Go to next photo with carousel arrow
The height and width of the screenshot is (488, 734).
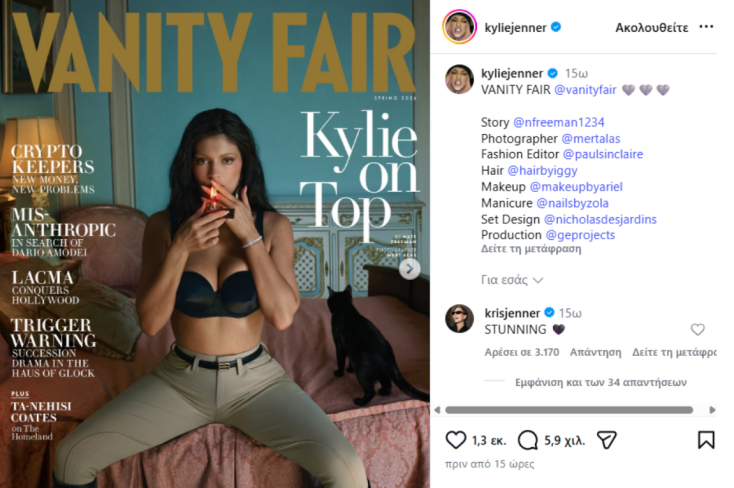(410, 269)
